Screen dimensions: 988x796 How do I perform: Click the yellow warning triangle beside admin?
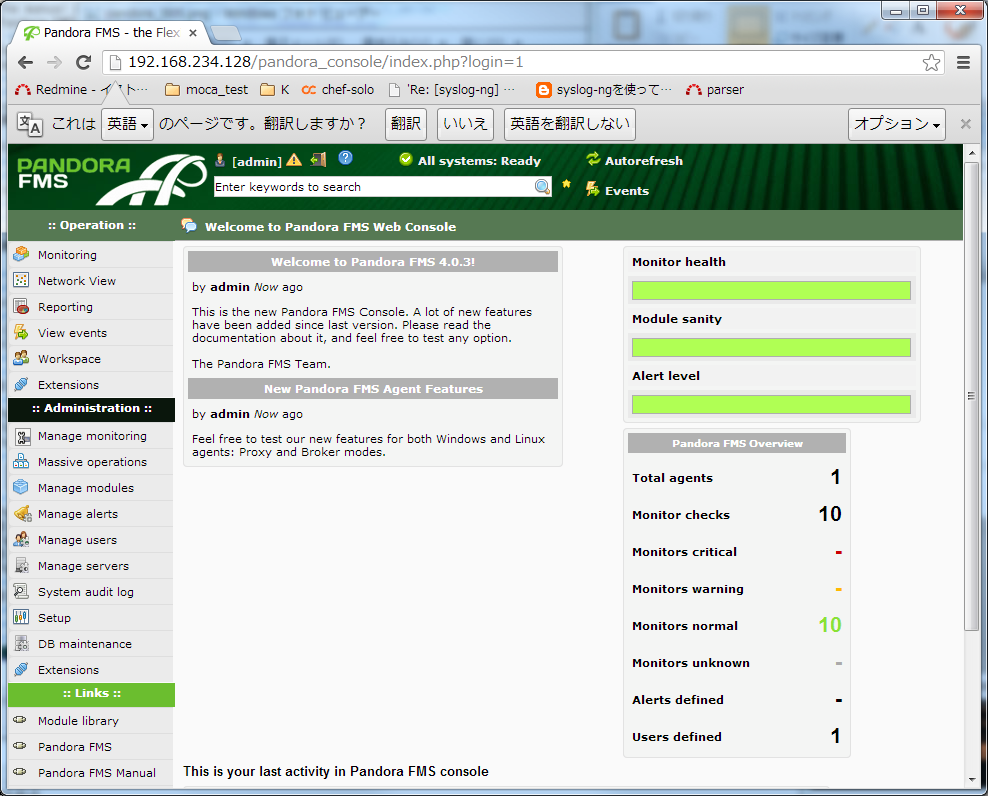[x=294, y=161]
